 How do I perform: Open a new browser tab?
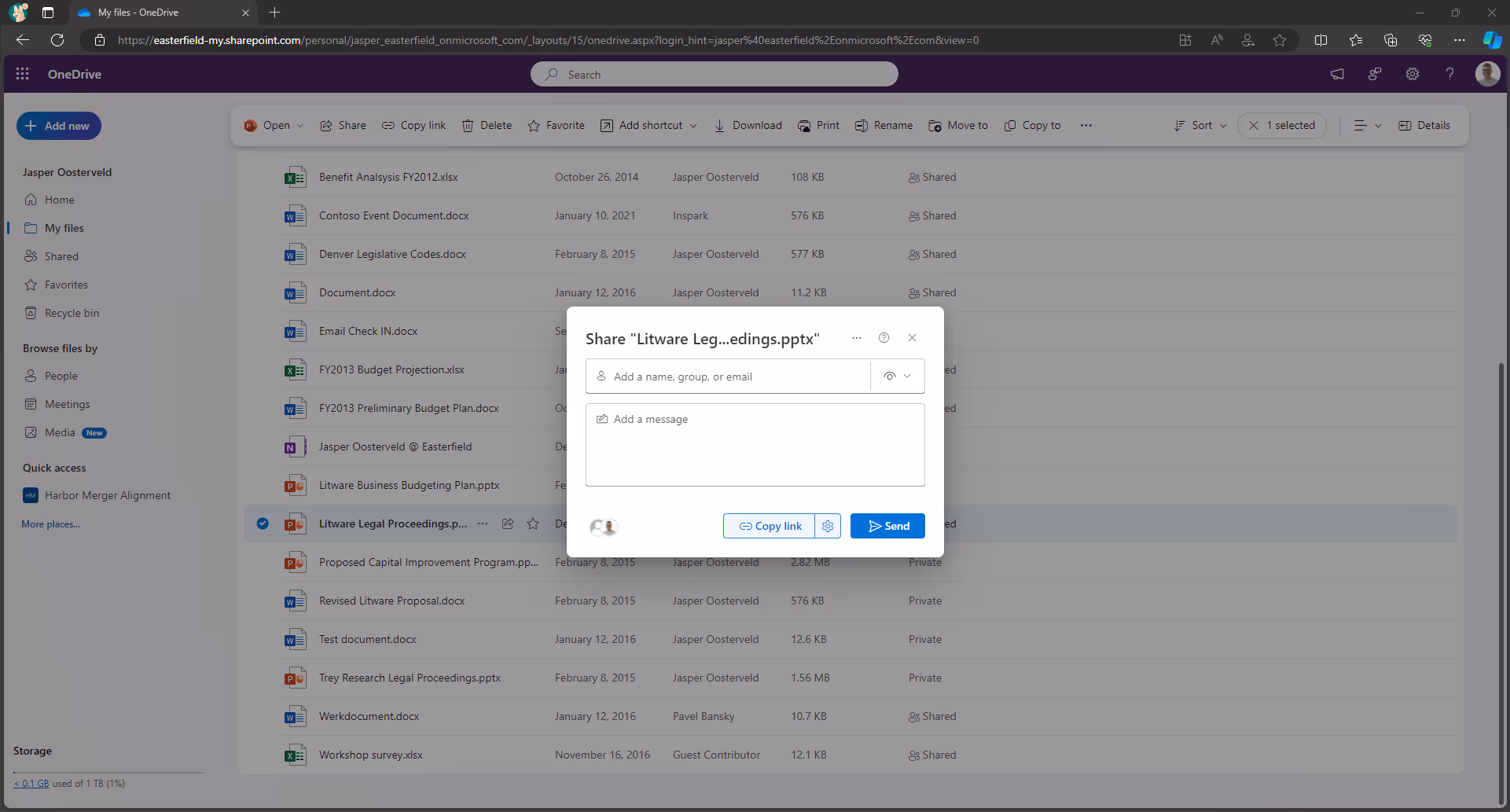pos(274,13)
